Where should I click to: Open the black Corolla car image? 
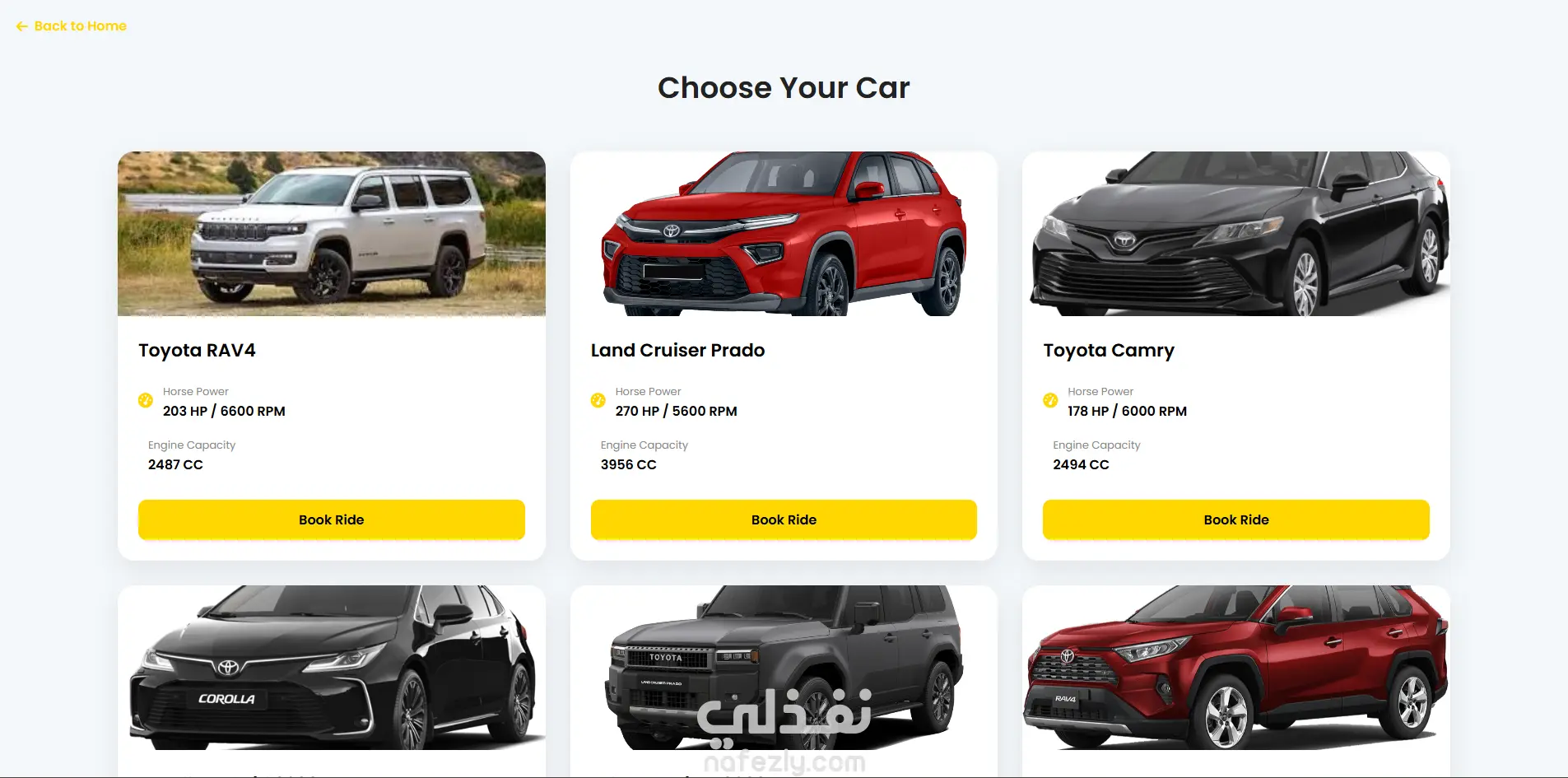[332, 668]
